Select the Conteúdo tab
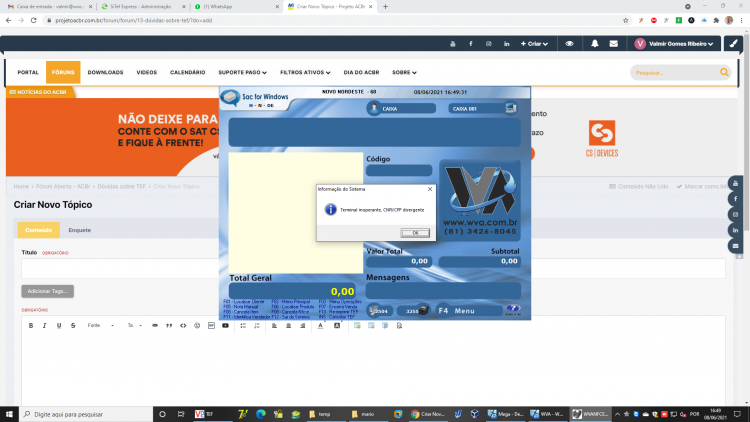750x422 pixels. click(38, 230)
